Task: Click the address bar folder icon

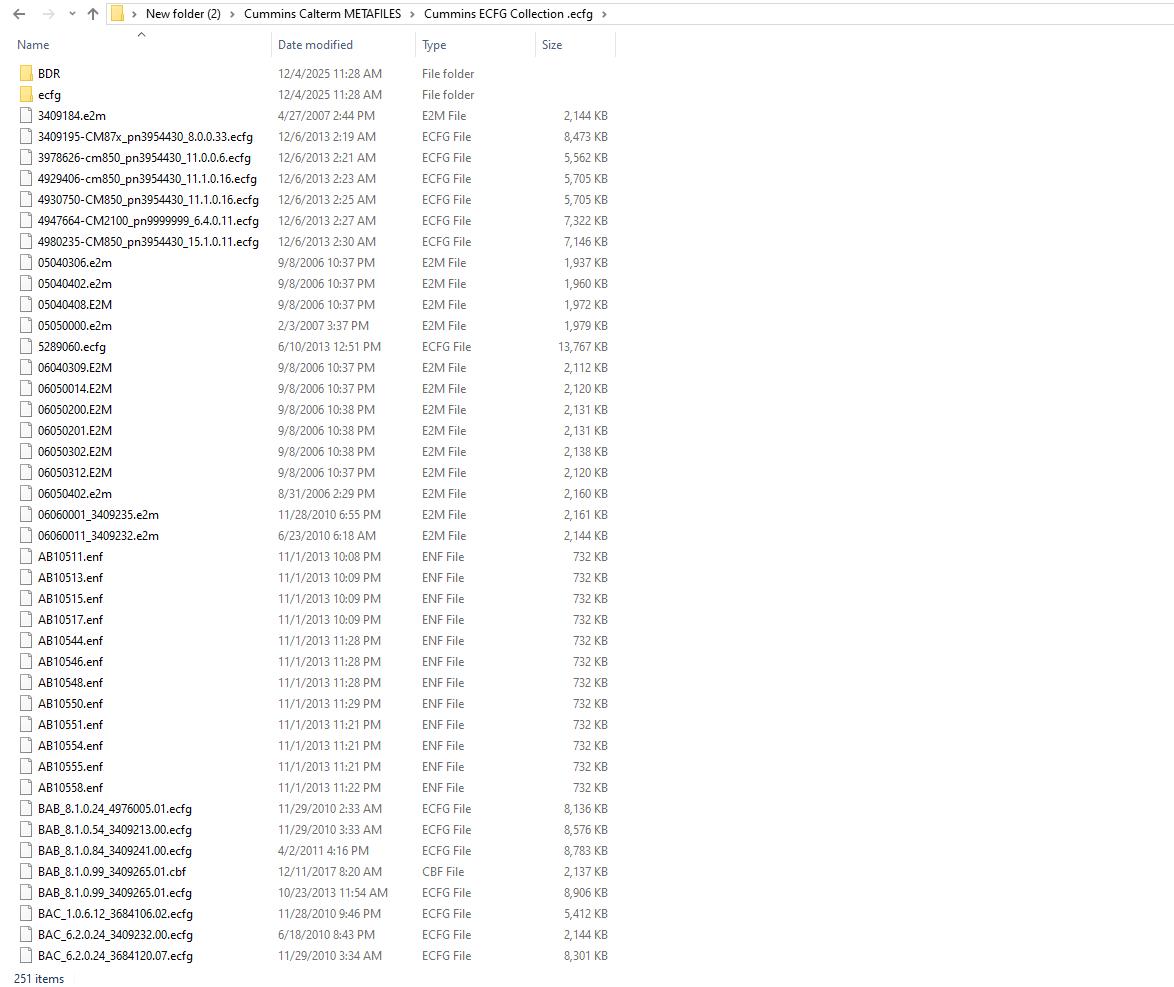Action: [x=118, y=13]
